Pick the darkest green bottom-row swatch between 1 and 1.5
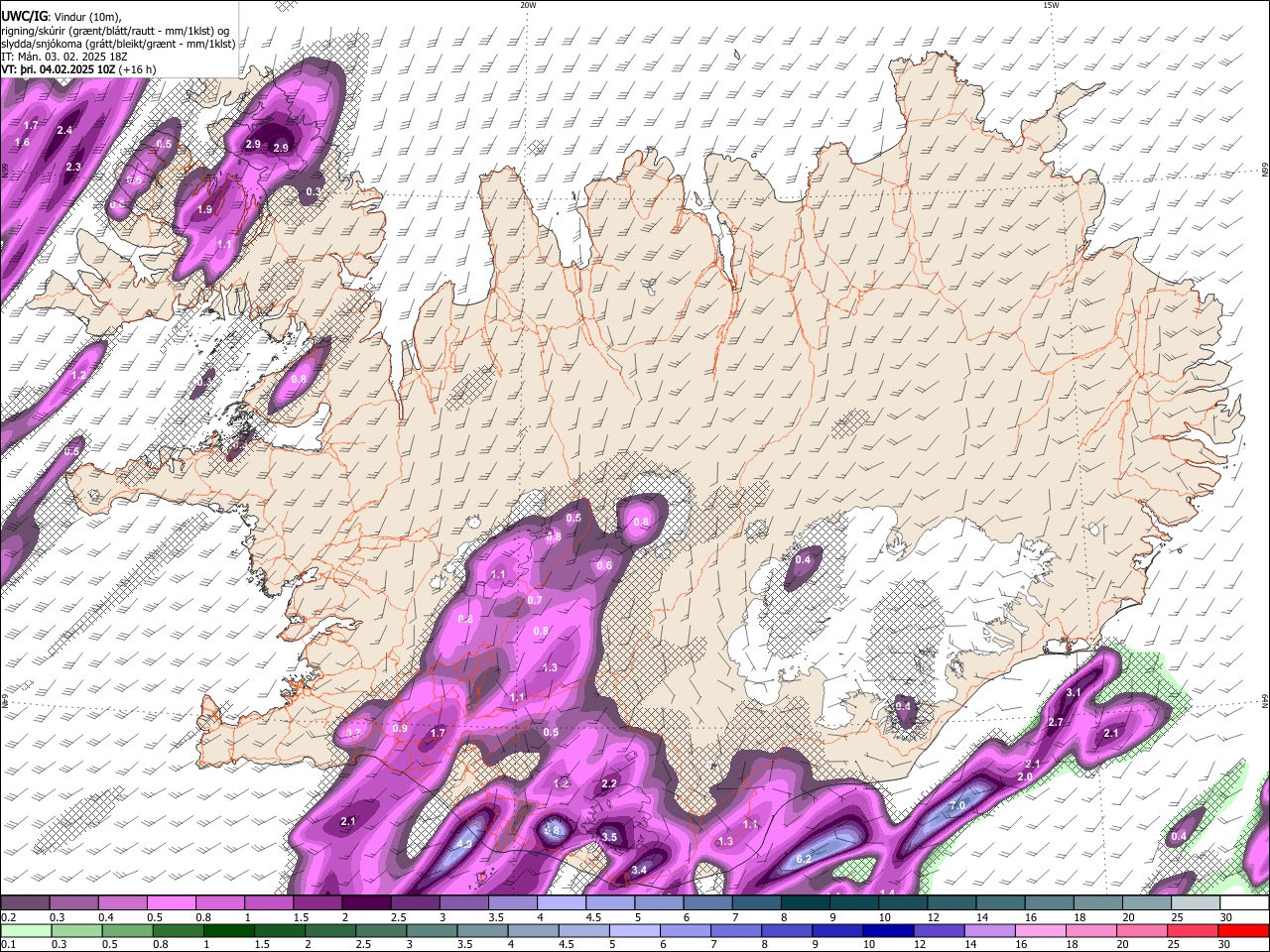The height and width of the screenshot is (952, 1270). (x=228, y=931)
